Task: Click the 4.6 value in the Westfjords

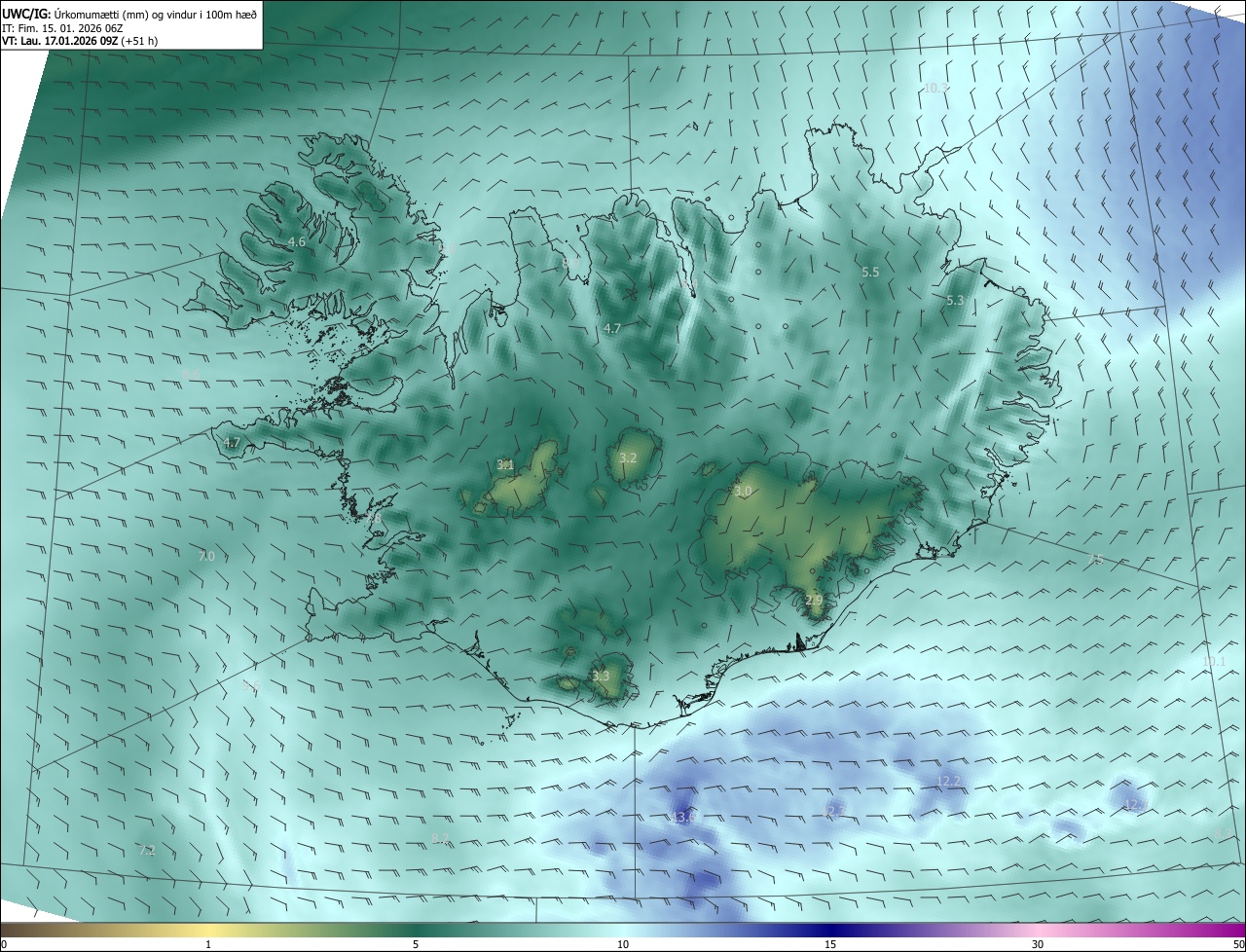Action: (x=297, y=241)
